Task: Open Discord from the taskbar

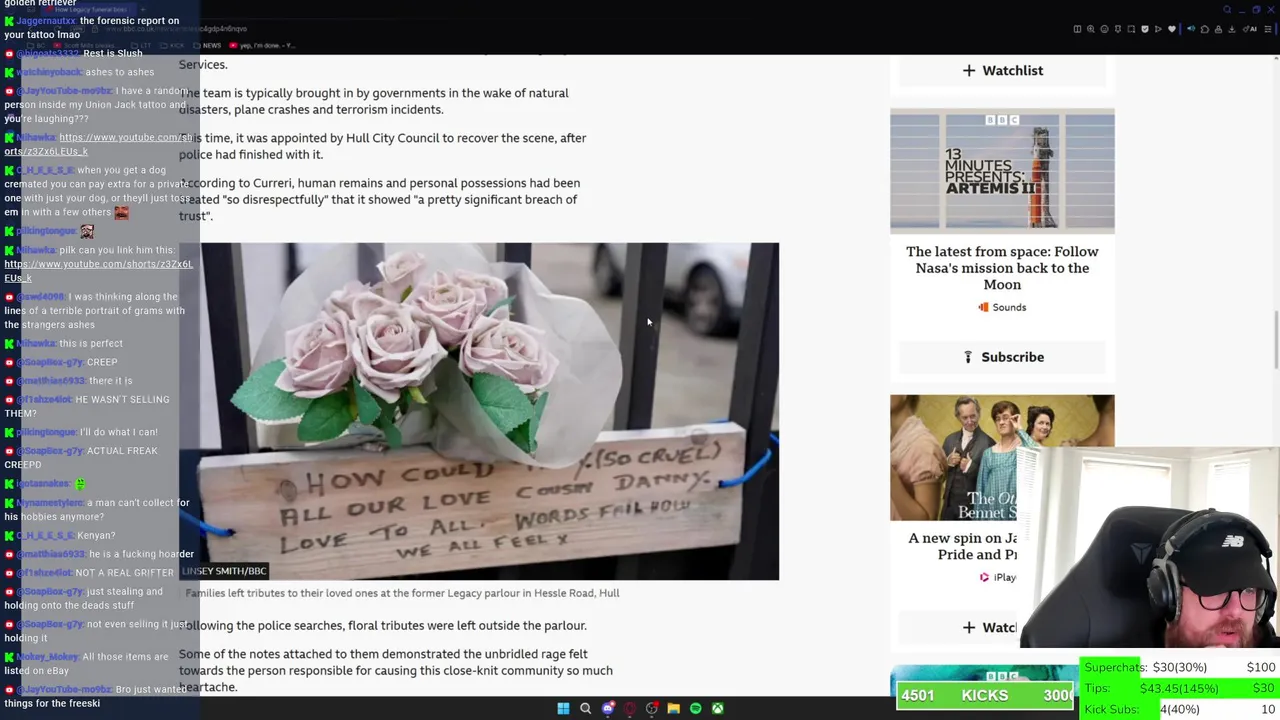Action: tap(607, 708)
